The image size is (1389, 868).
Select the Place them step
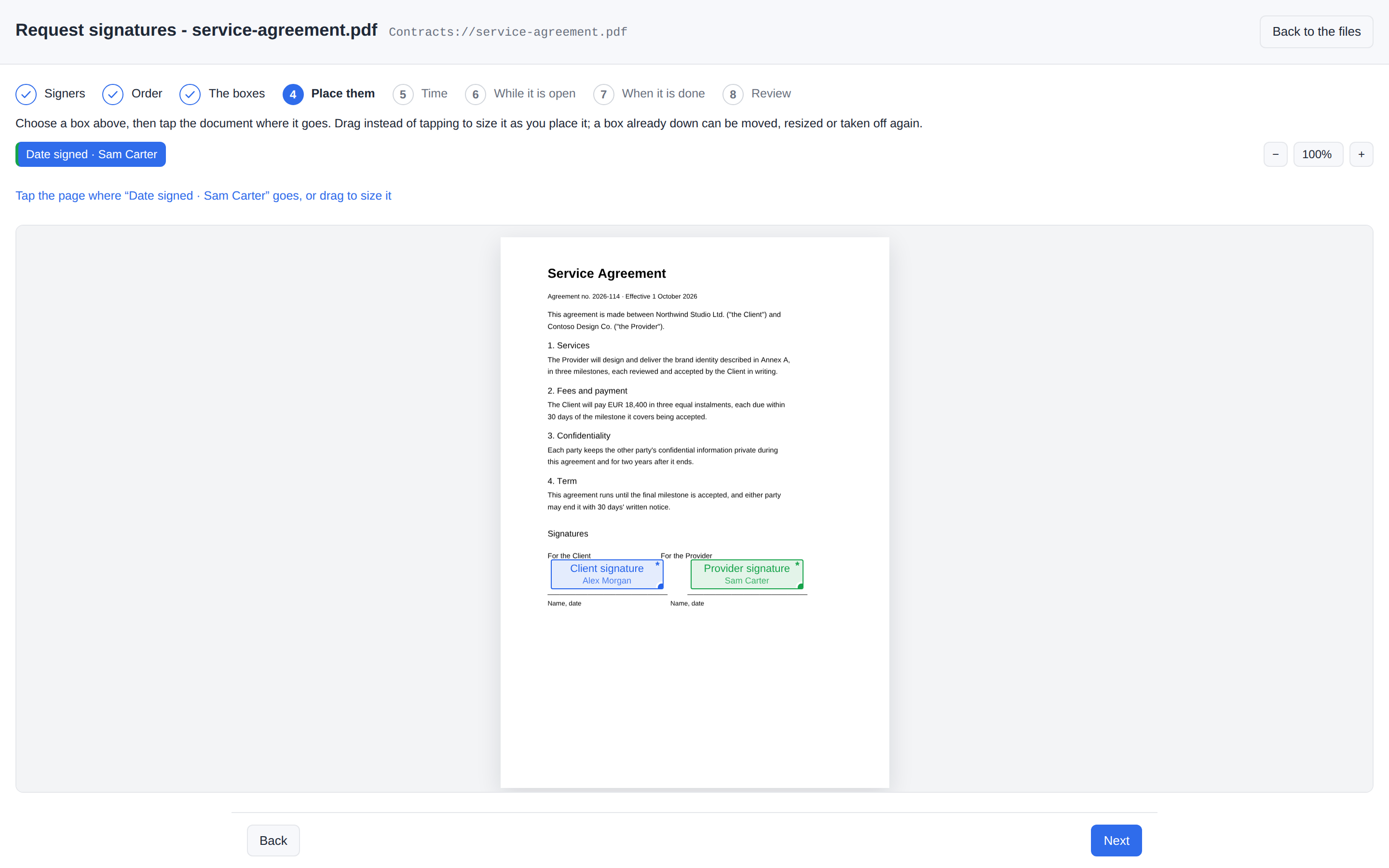tap(329, 94)
